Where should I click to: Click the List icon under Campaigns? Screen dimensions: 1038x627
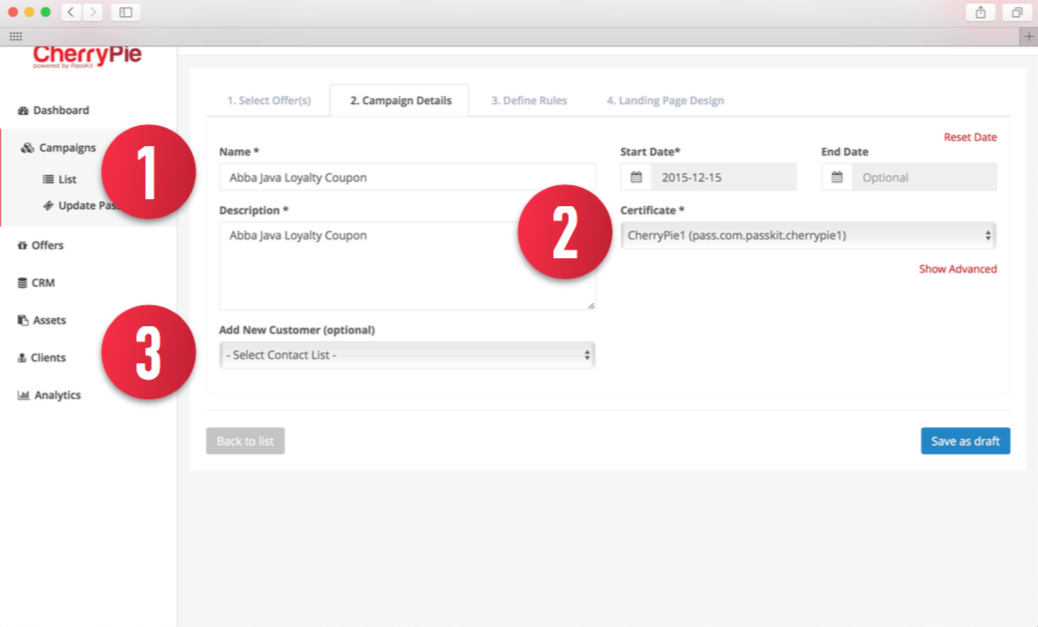48,179
